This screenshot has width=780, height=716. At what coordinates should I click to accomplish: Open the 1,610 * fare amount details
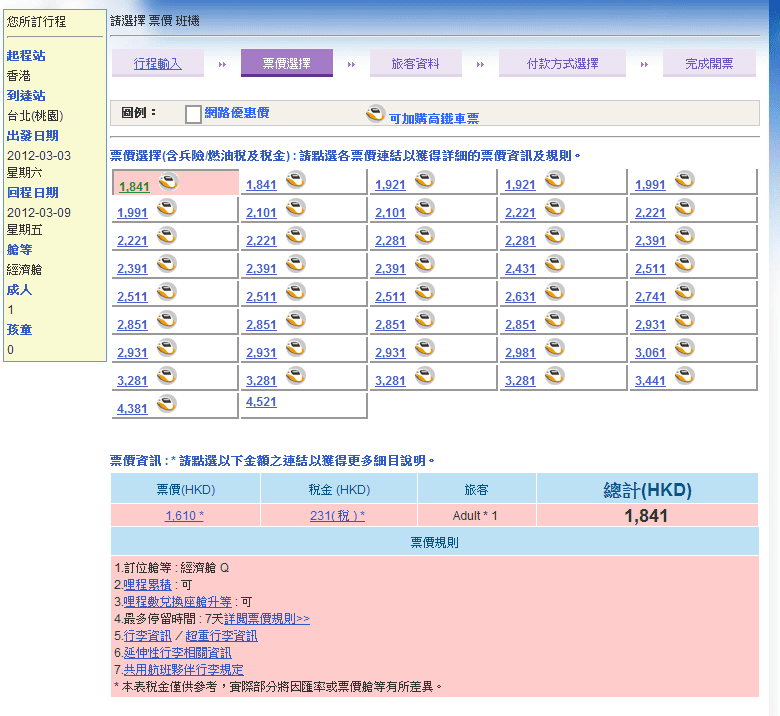184,516
